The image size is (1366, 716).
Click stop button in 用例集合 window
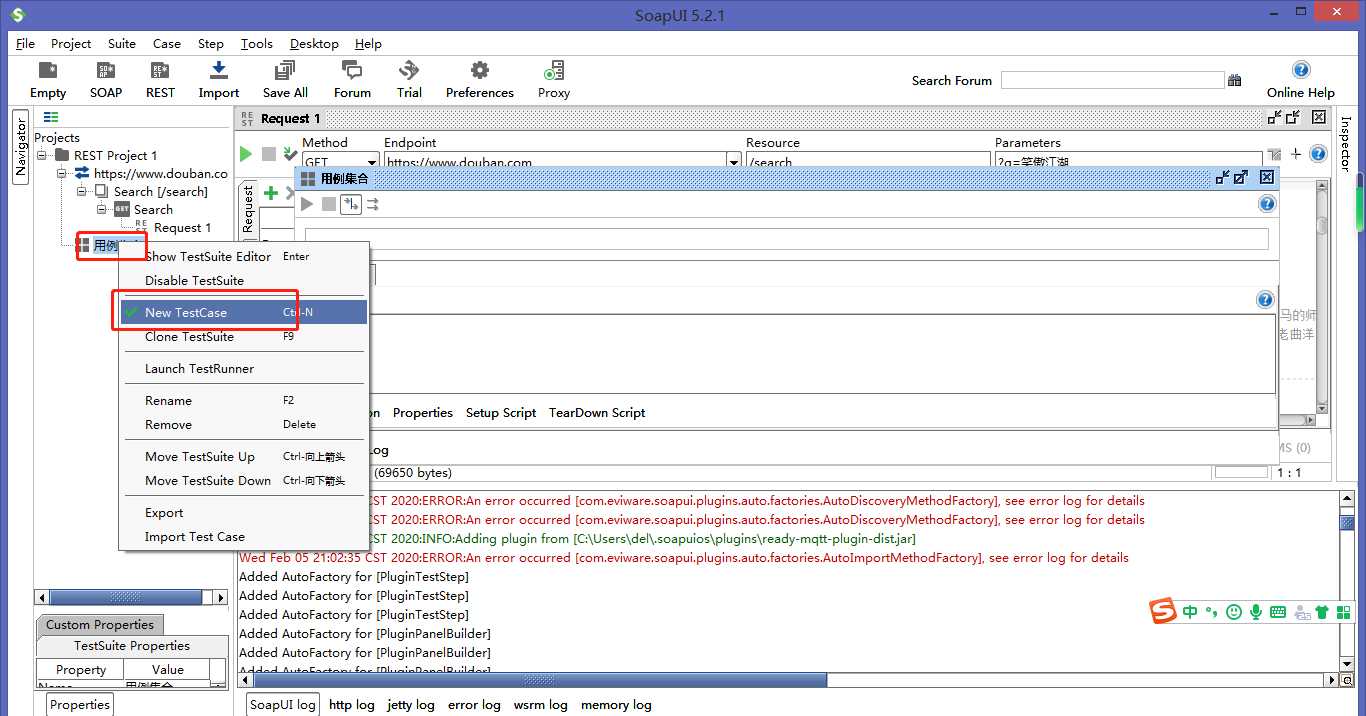pyautogui.click(x=329, y=204)
